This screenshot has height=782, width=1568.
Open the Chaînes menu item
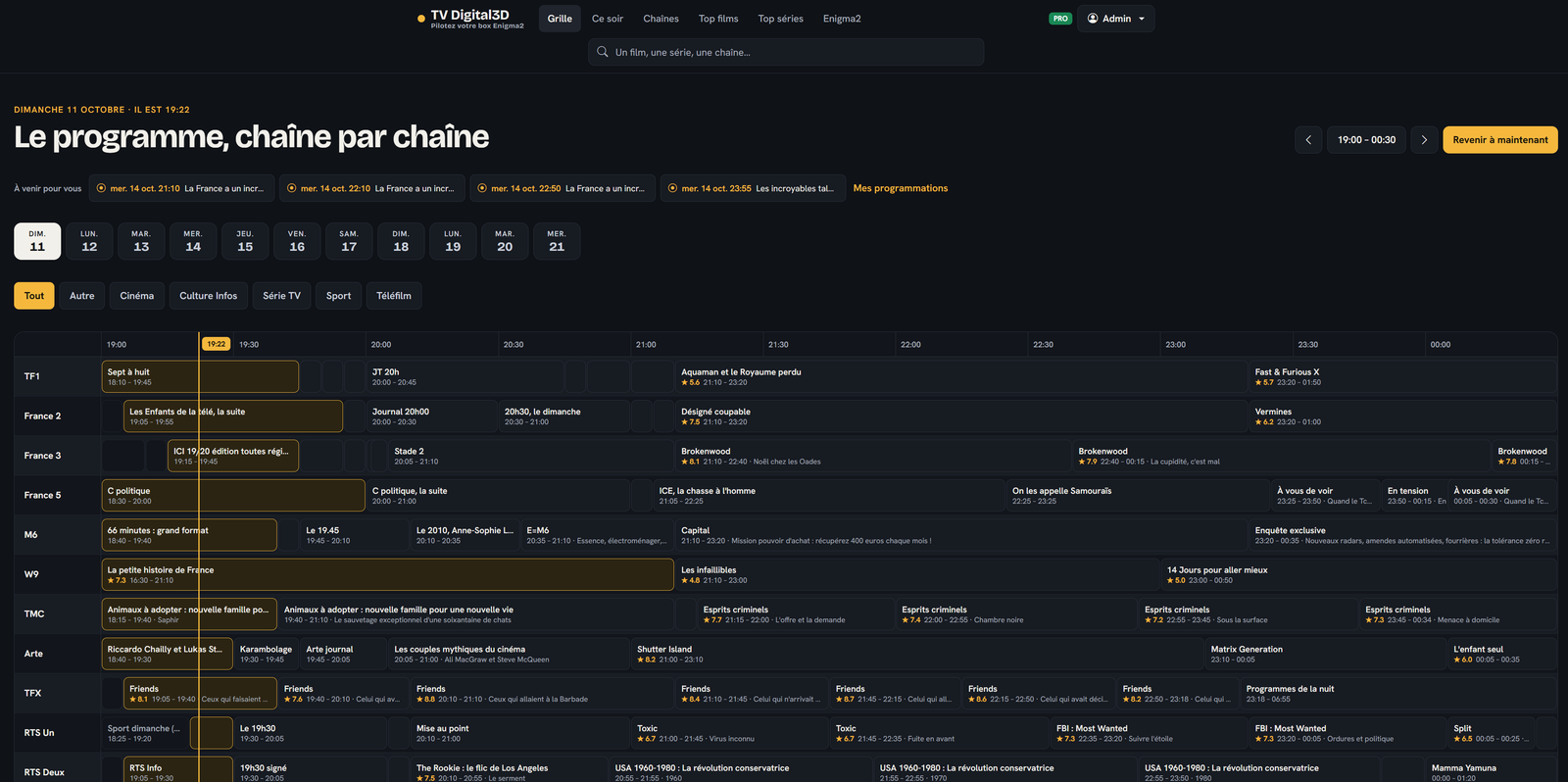click(x=661, y=19)
